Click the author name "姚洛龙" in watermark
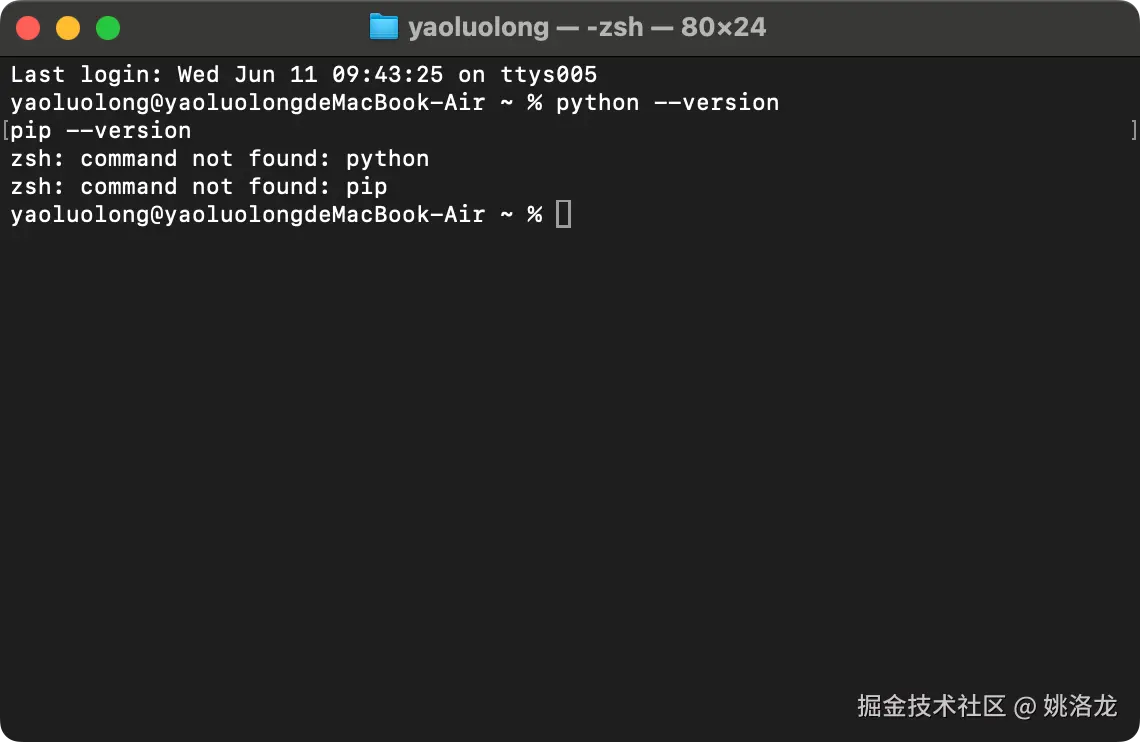Image resolution: width=1140 pixels, height=742 pixels. click(x=1080, y=706)
